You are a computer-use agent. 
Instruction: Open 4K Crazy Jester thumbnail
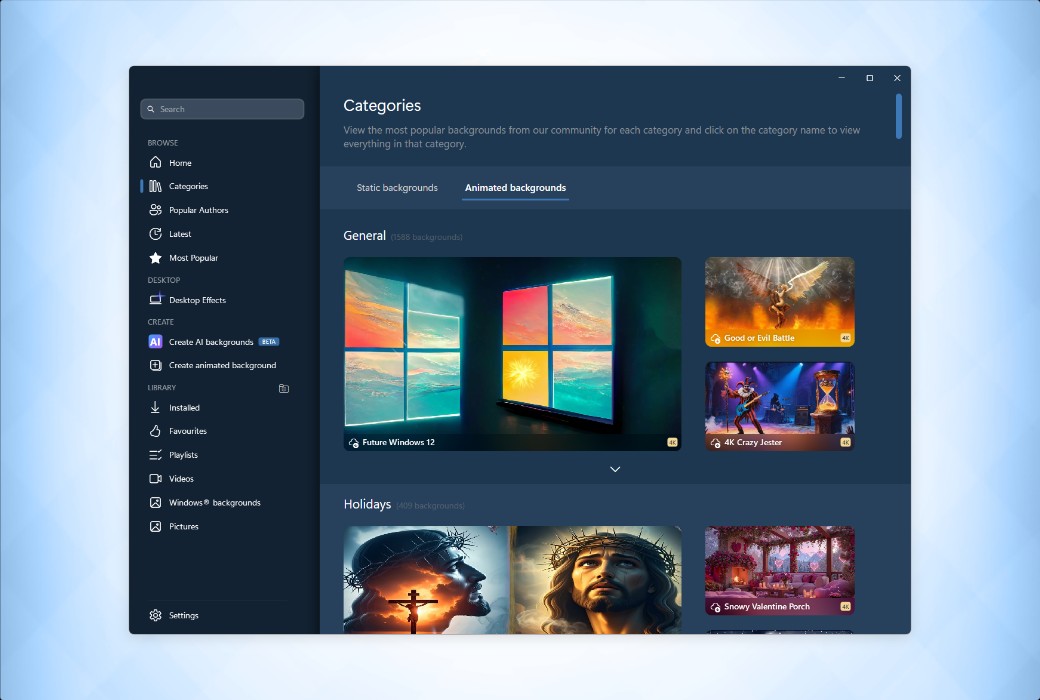pos(779,406)
